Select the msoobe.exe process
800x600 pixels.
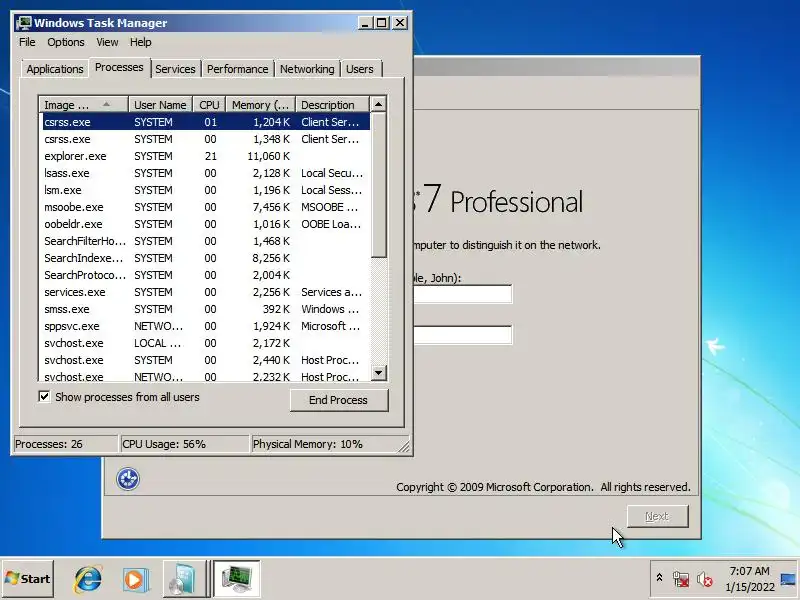(x=206, y=207)
